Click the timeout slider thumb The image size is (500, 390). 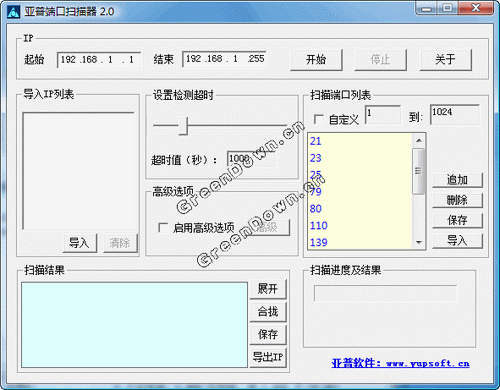coord(183,126)
